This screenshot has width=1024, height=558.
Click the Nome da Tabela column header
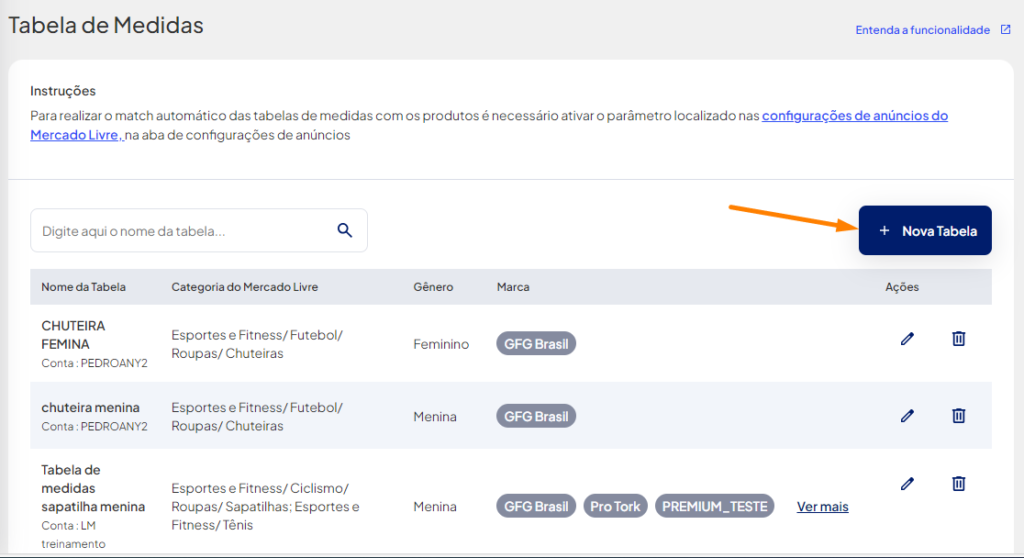(x=84, y=287)
